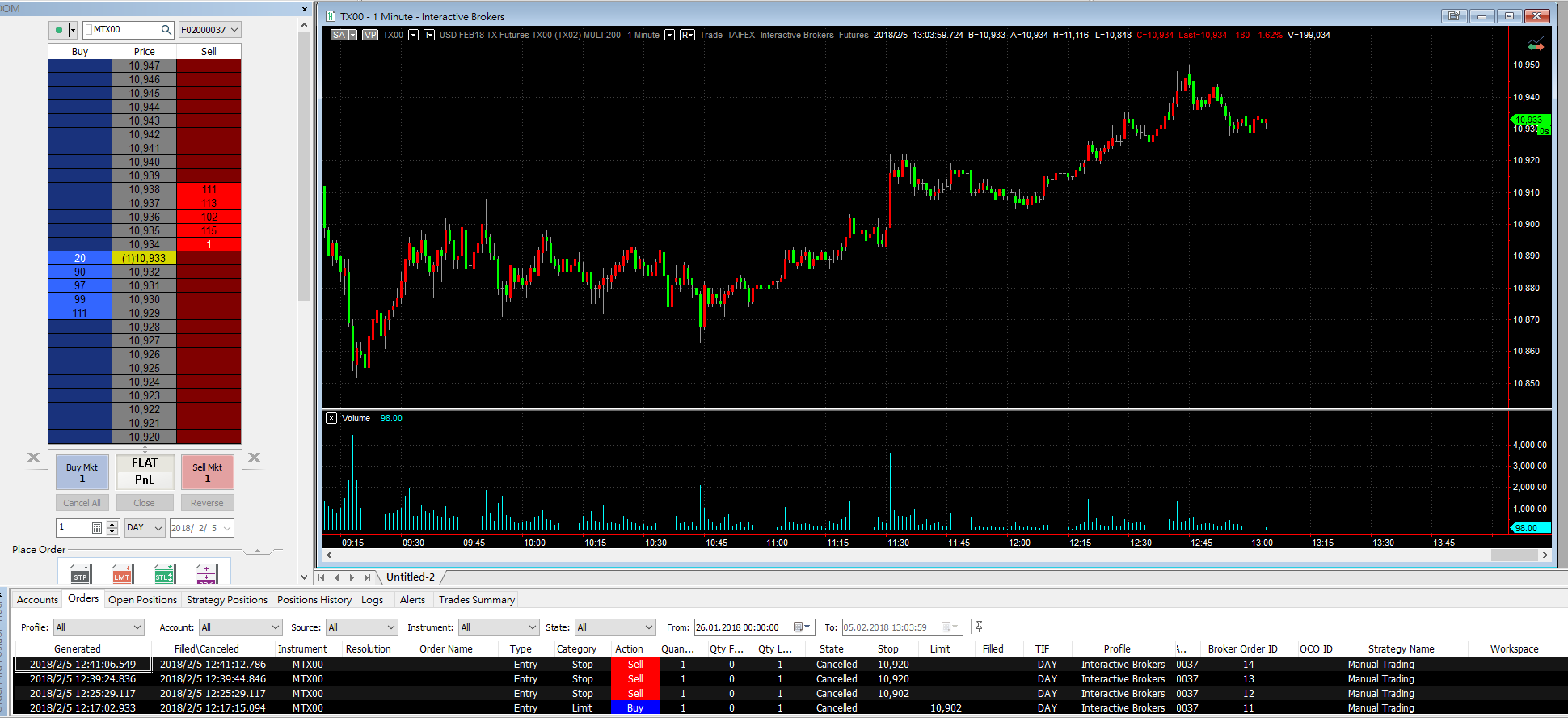Go to last chart sheet tab arrow
1568x718 pixels.
click(x=367, y=577)
